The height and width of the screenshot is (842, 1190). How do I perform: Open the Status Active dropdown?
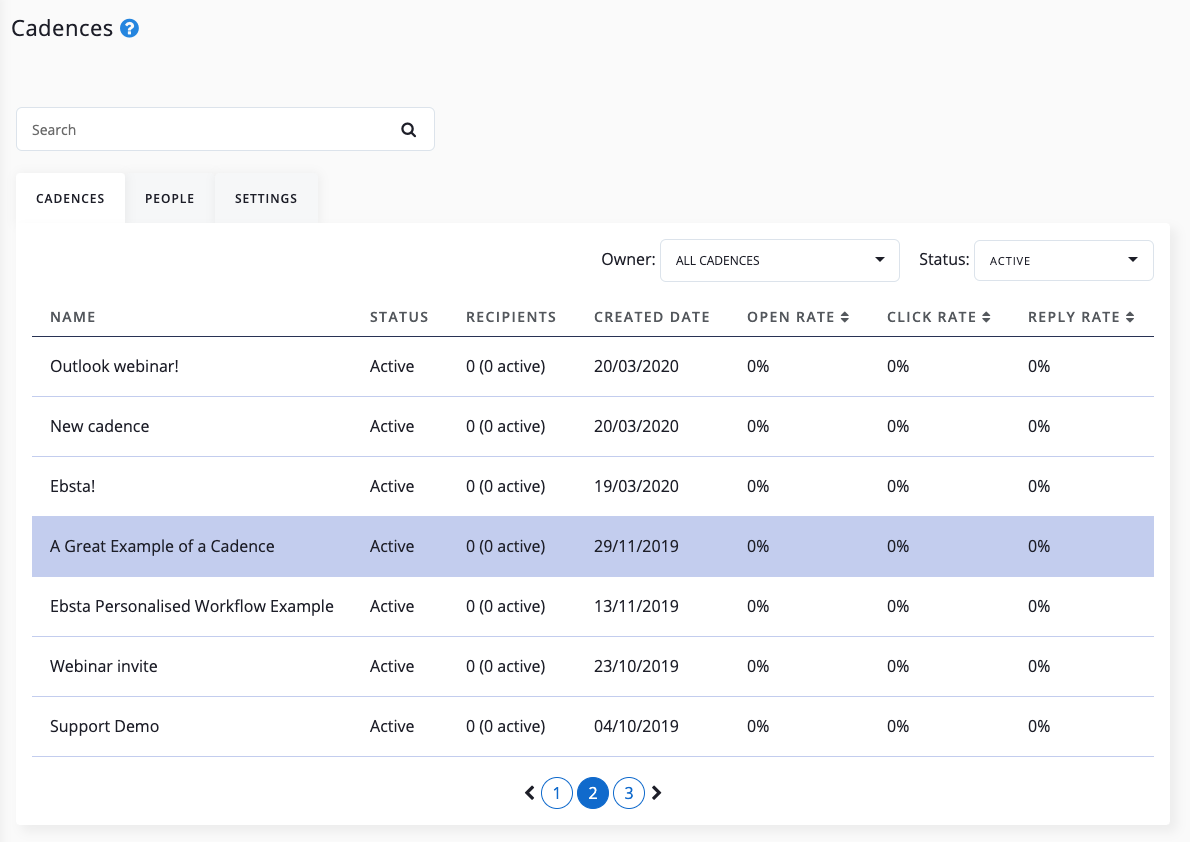click(x=1063, y=260)
